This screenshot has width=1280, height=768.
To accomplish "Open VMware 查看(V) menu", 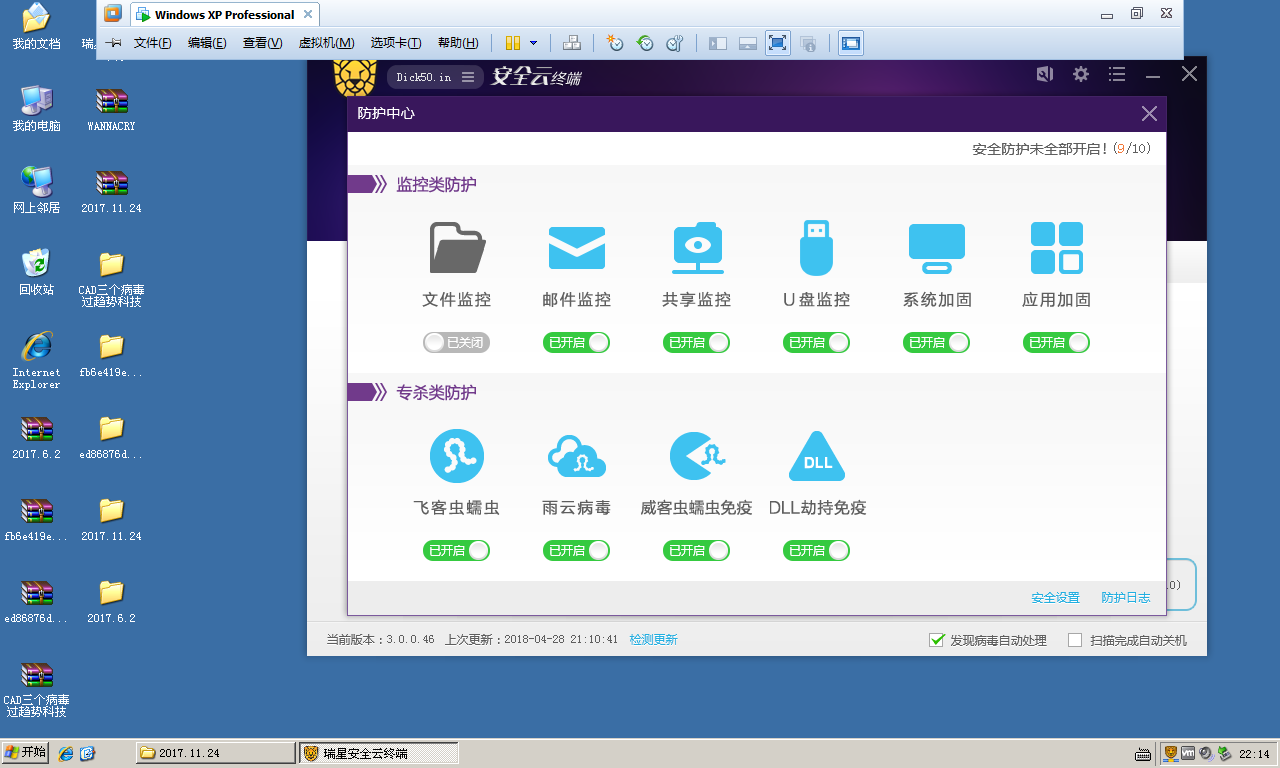I will pyautogui.click(x=262, y=43).
